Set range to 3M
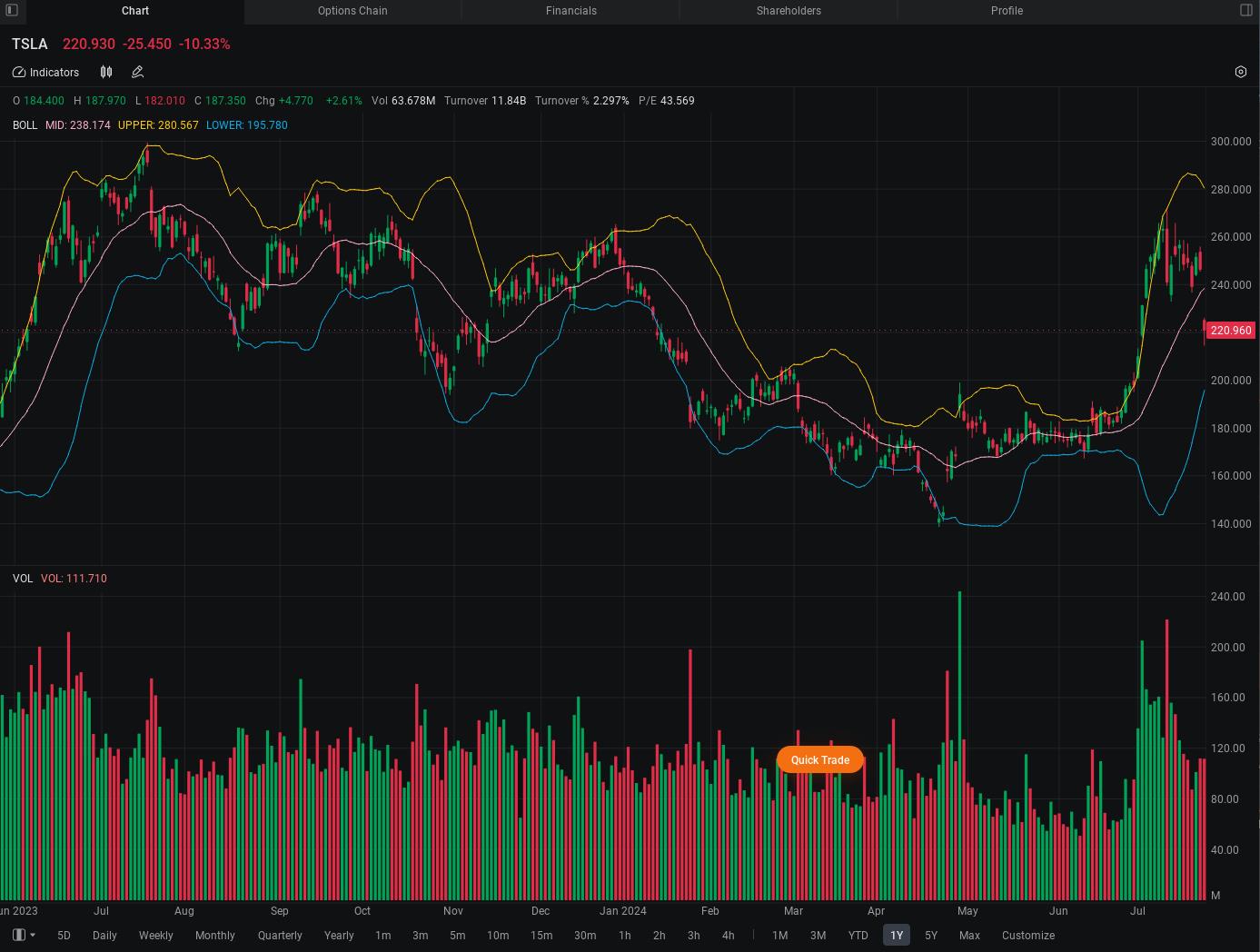The image size is (1260, 952). point(818,935)
